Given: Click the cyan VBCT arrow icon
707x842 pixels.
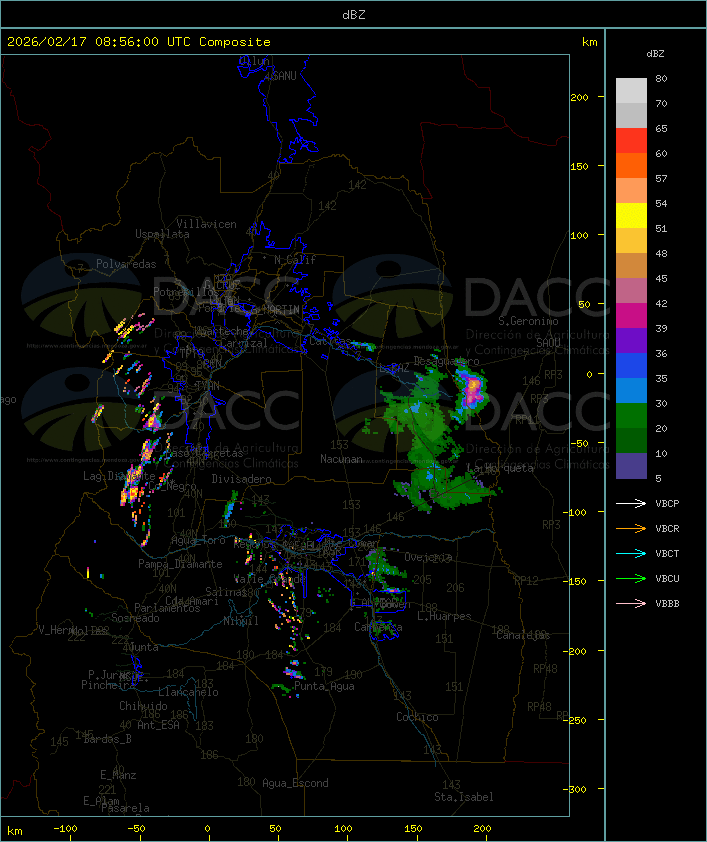Looking at the screenshot, I should point(631,553).
